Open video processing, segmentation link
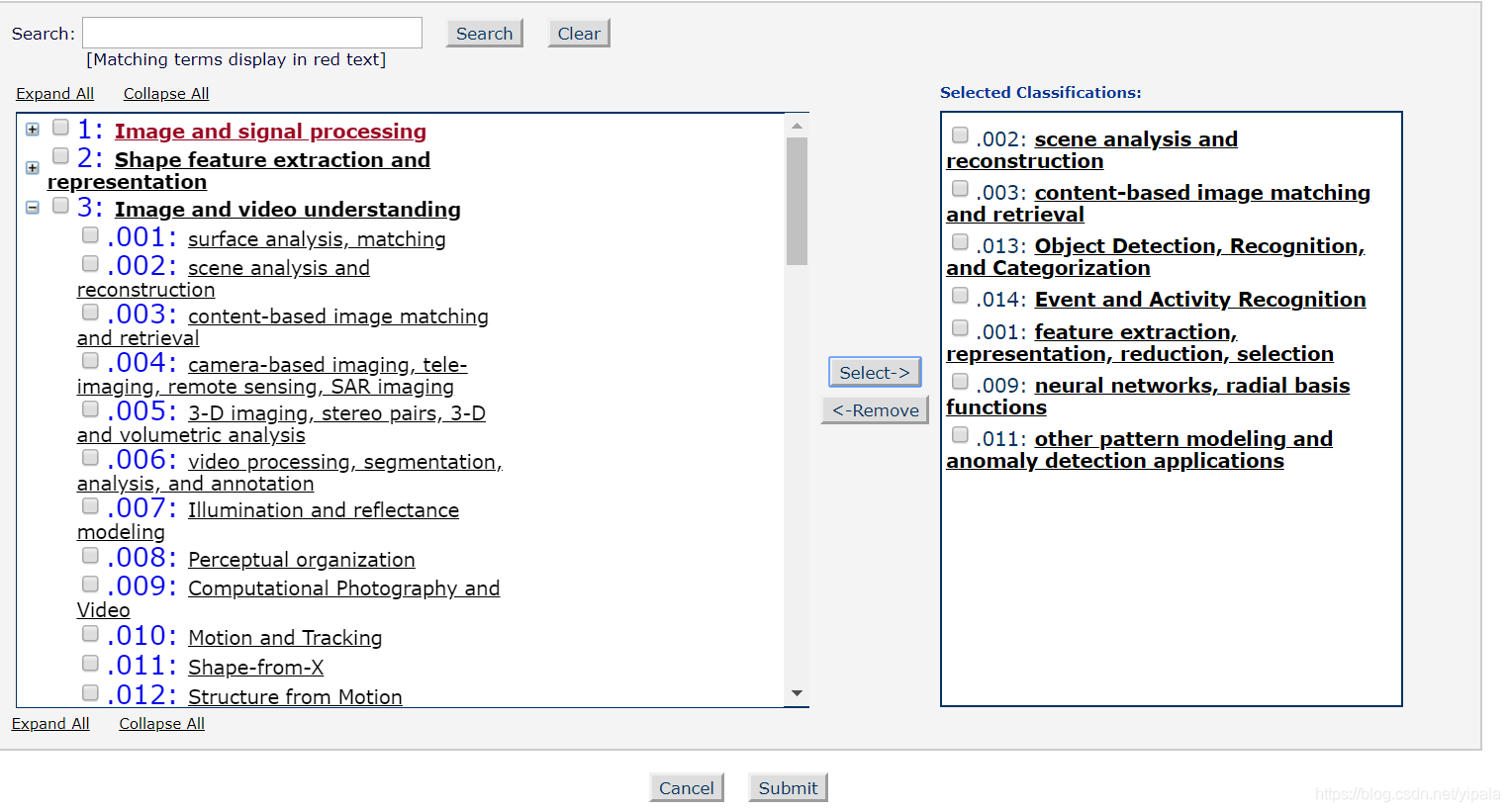 click(290, 472)
